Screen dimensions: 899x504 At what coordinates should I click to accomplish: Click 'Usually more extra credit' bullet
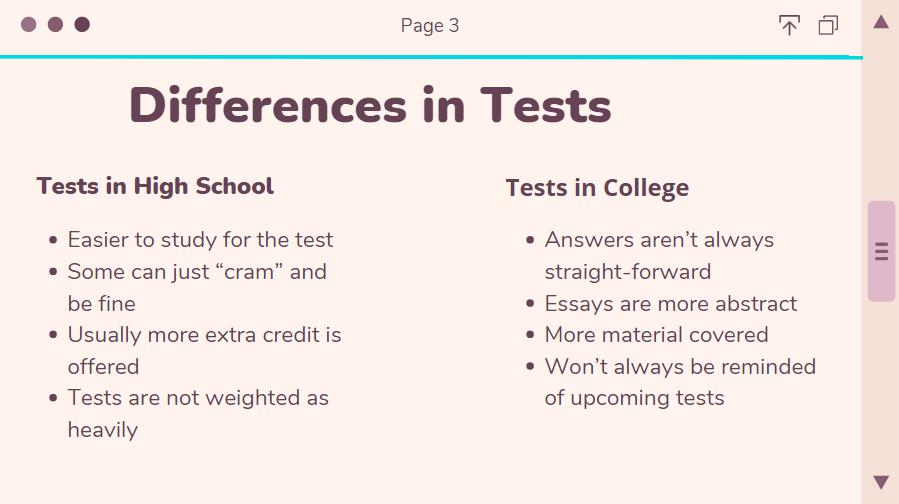click(x=204, y=350)
